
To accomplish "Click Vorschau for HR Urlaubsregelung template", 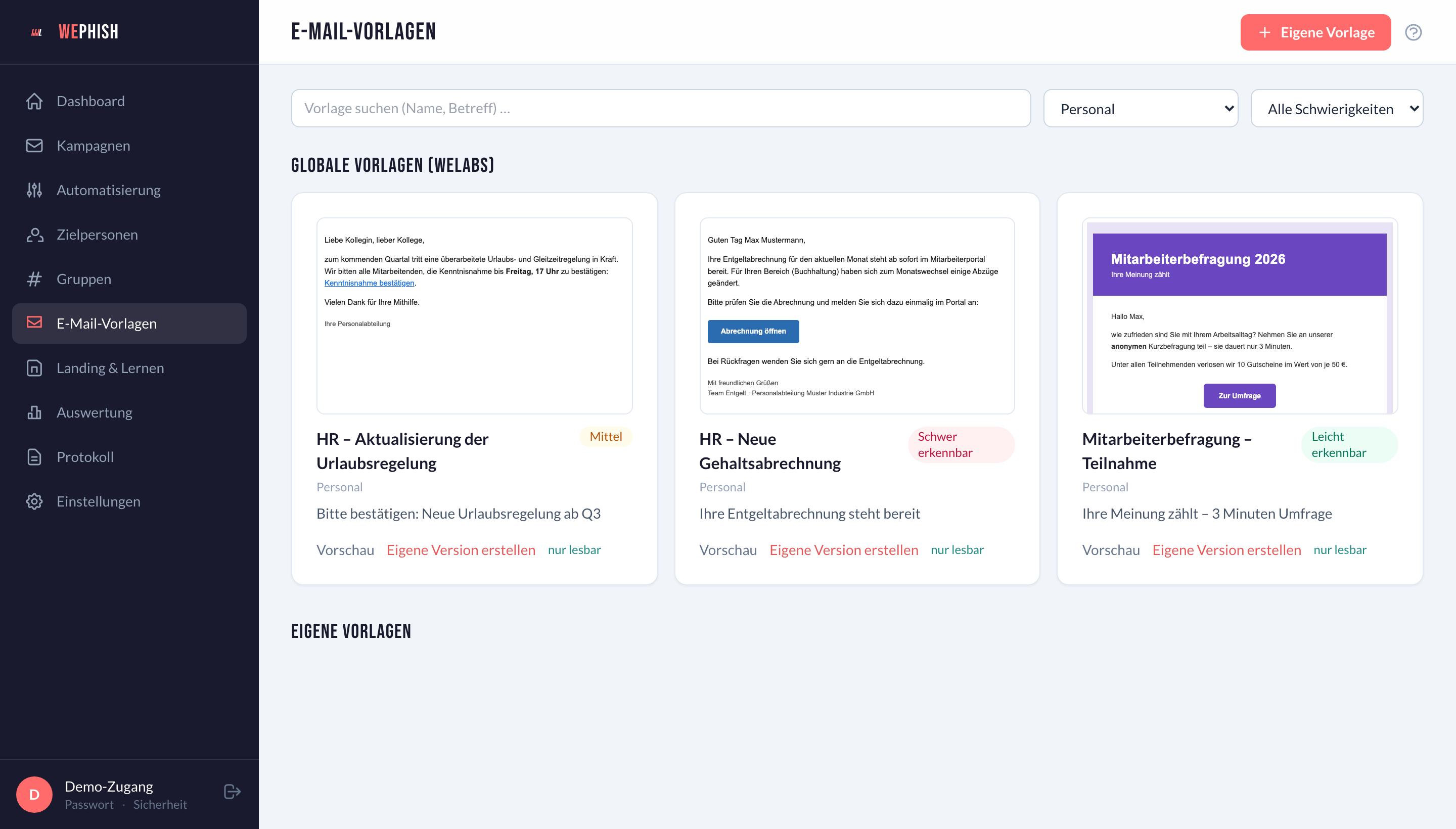I will click(x=345, y=550).
